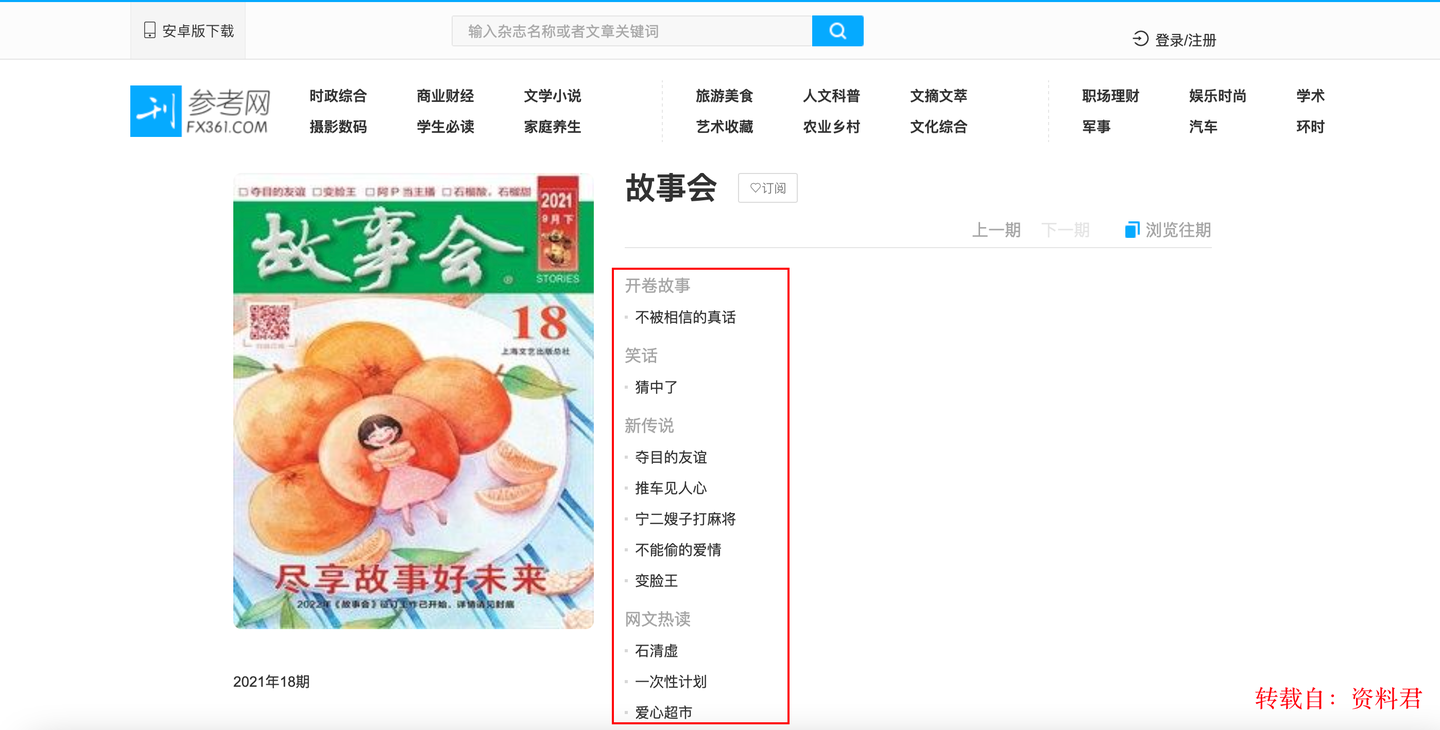Open the 文化综合 category
The width and height of the screenshot is (1440, 730).
938,127
